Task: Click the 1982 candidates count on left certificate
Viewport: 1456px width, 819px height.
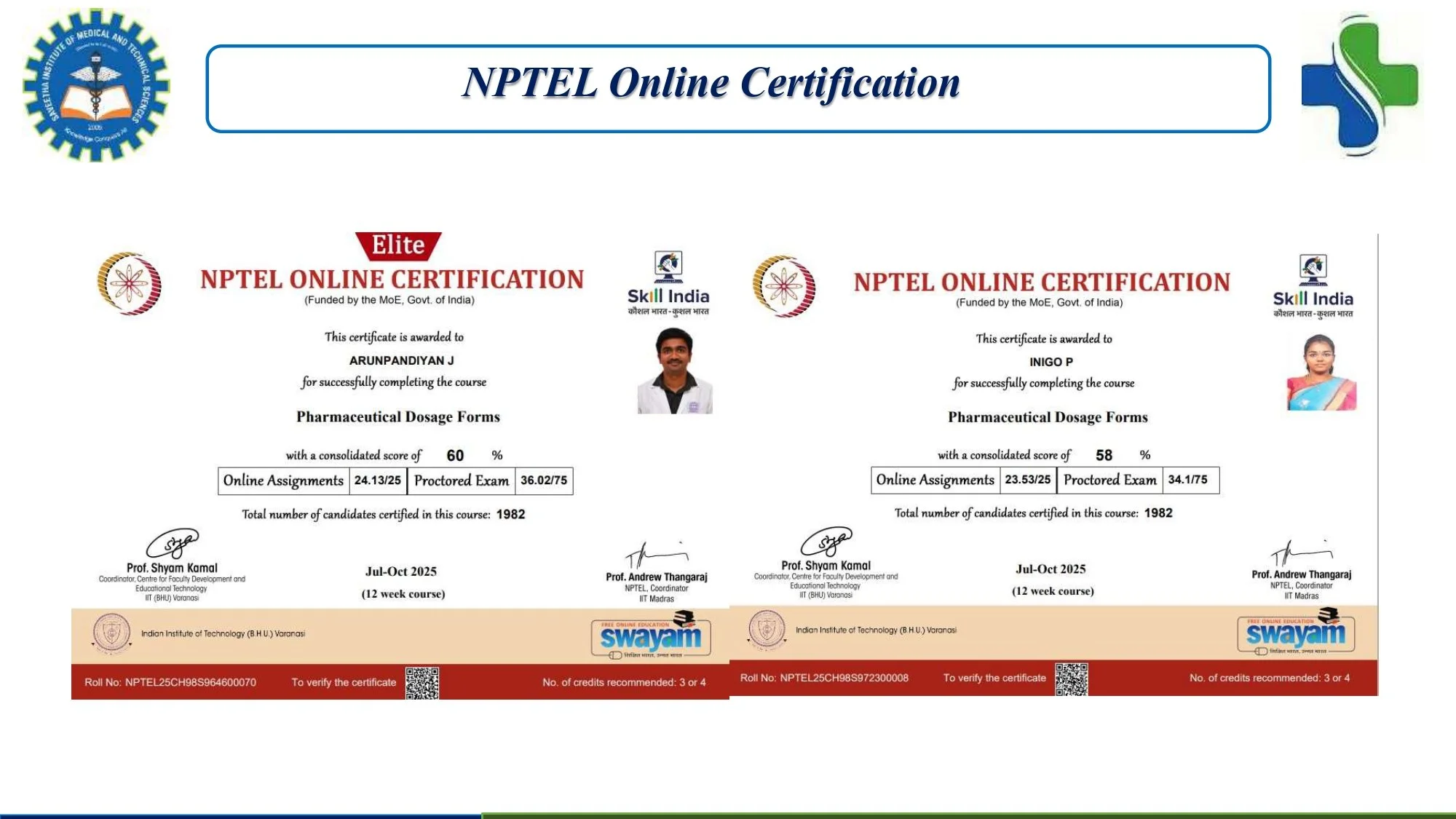Action: 511,514
